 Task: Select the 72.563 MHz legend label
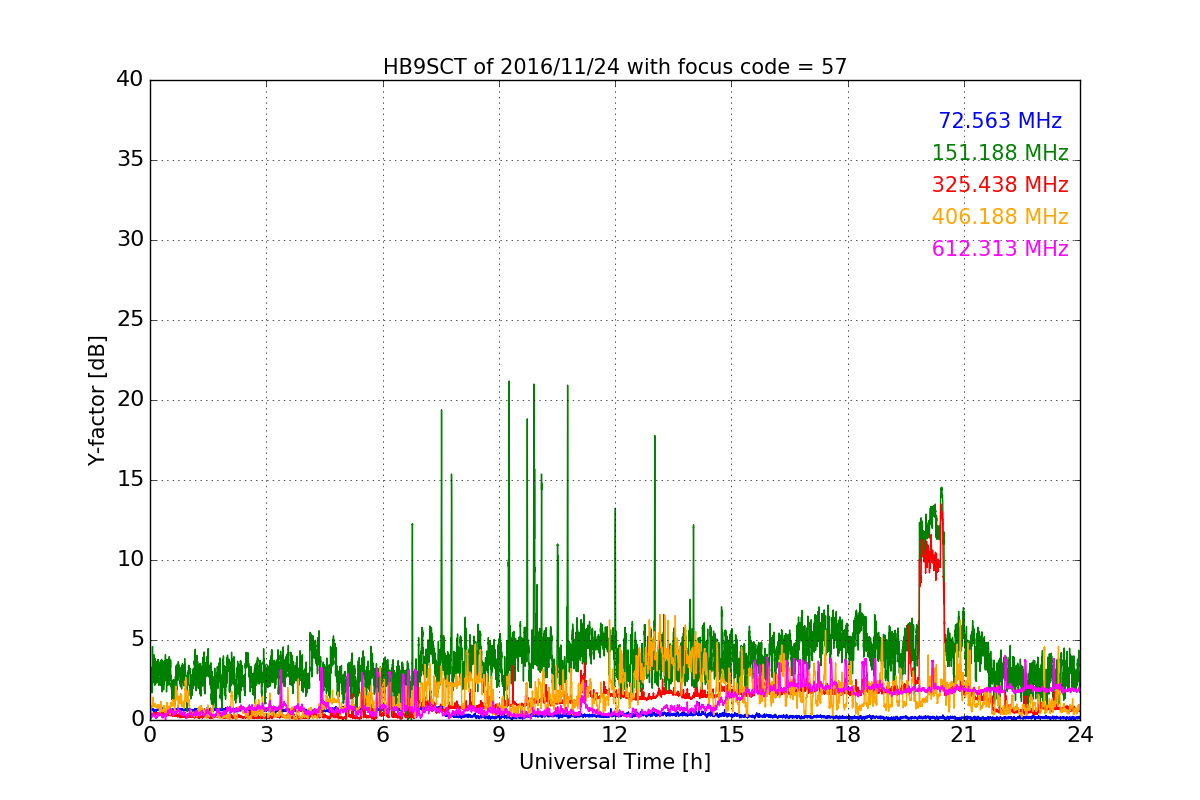click(x=1000, y=121)
